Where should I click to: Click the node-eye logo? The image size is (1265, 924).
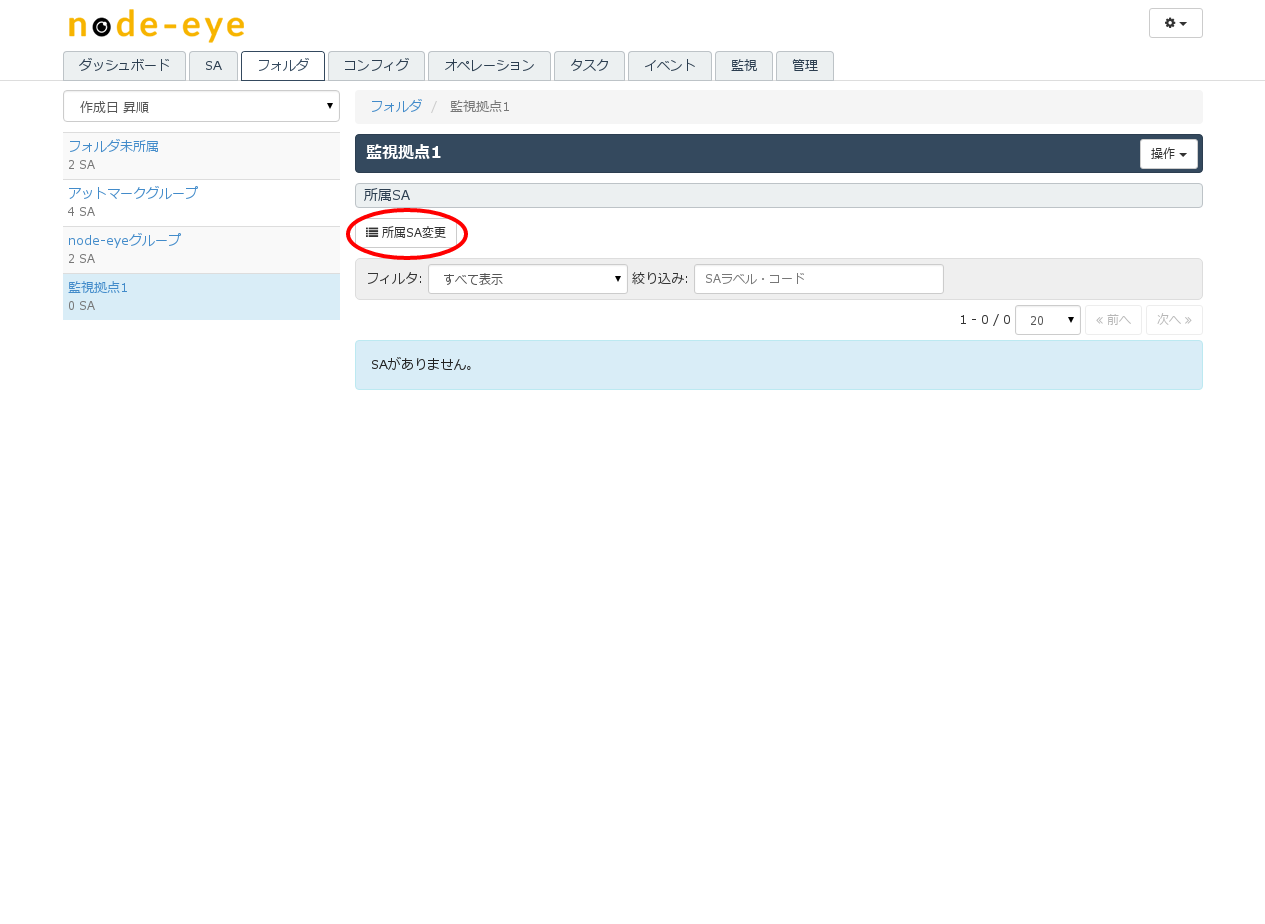[x=156, y=25]
